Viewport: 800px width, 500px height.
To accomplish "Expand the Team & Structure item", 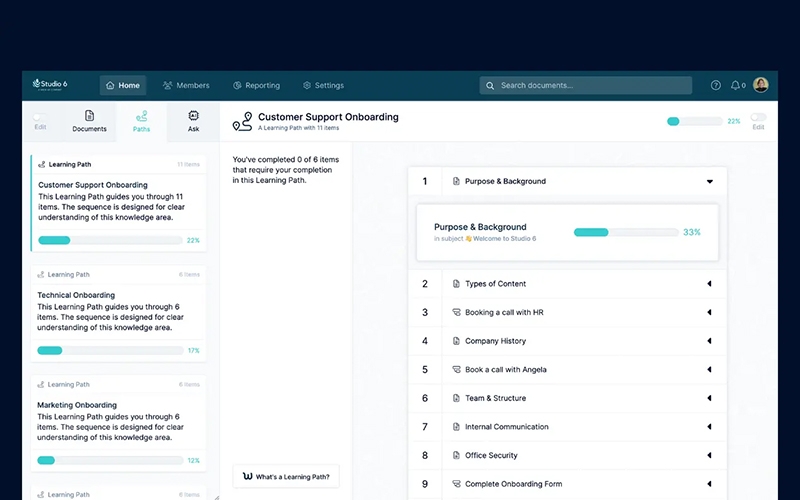I will click(x=709, y=398).
